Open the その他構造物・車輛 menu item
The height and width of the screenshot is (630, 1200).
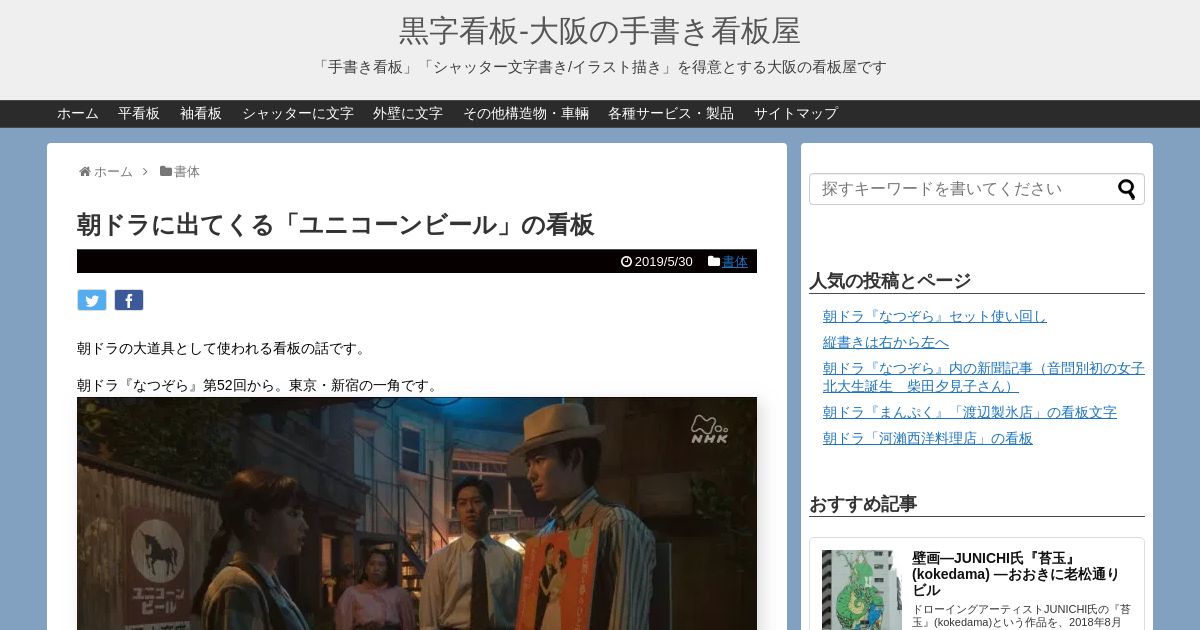coord(526,114)
